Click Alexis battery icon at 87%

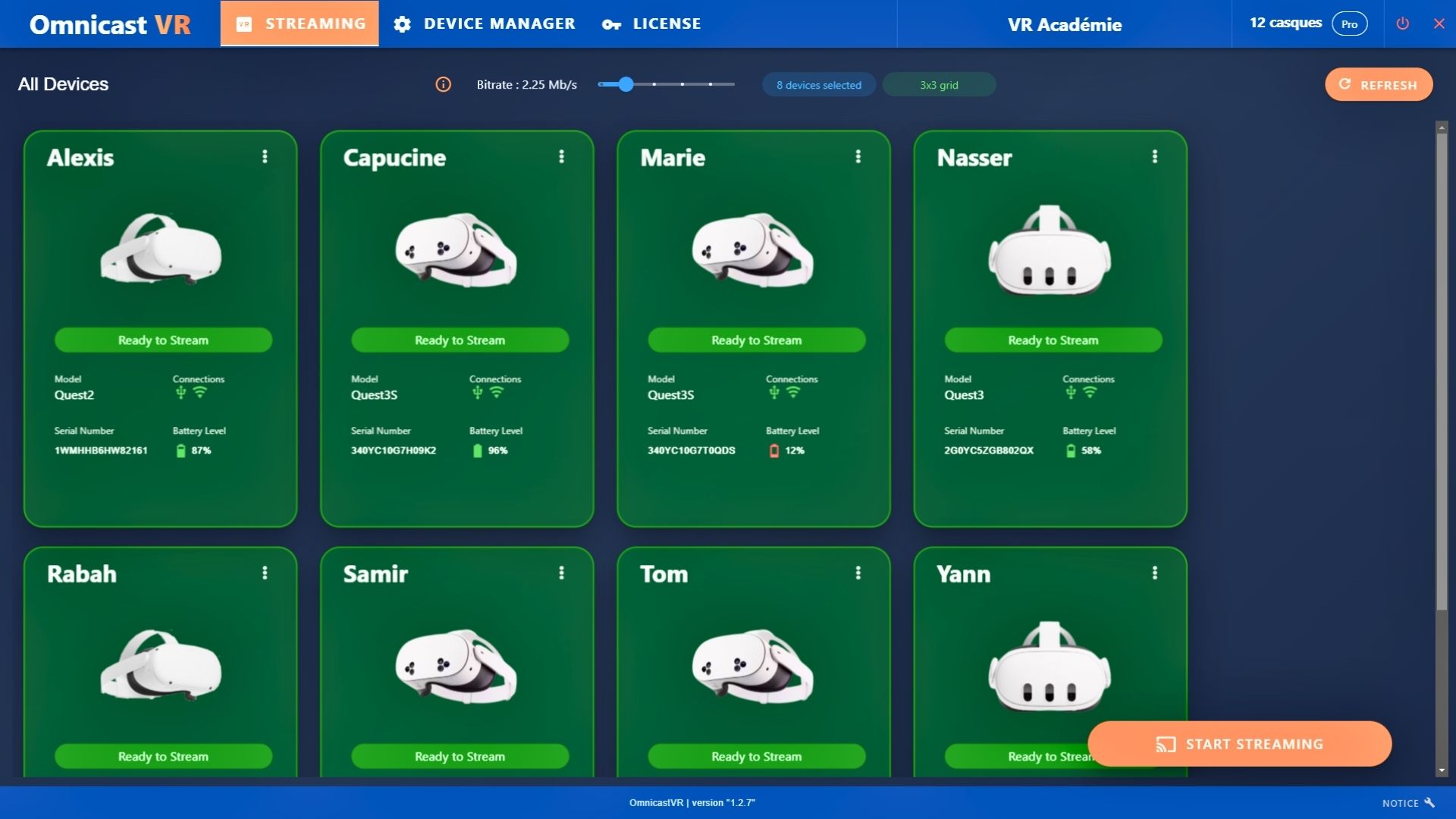coord(180,450)
